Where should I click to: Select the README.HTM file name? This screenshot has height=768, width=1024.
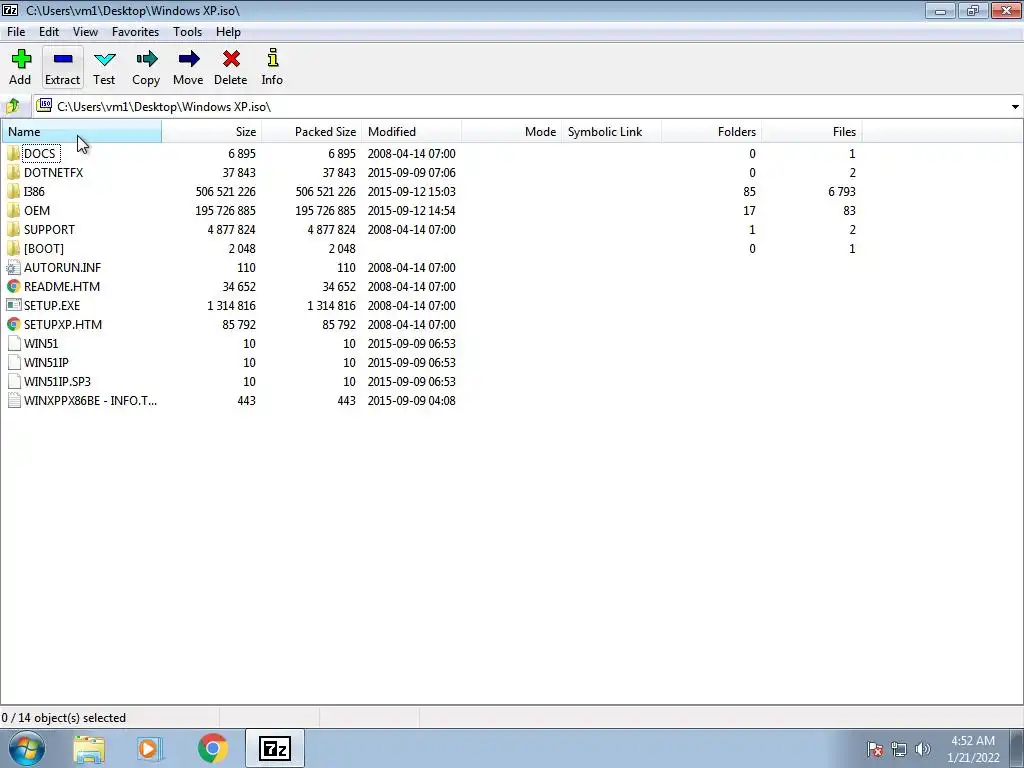(x=62, y=286)
